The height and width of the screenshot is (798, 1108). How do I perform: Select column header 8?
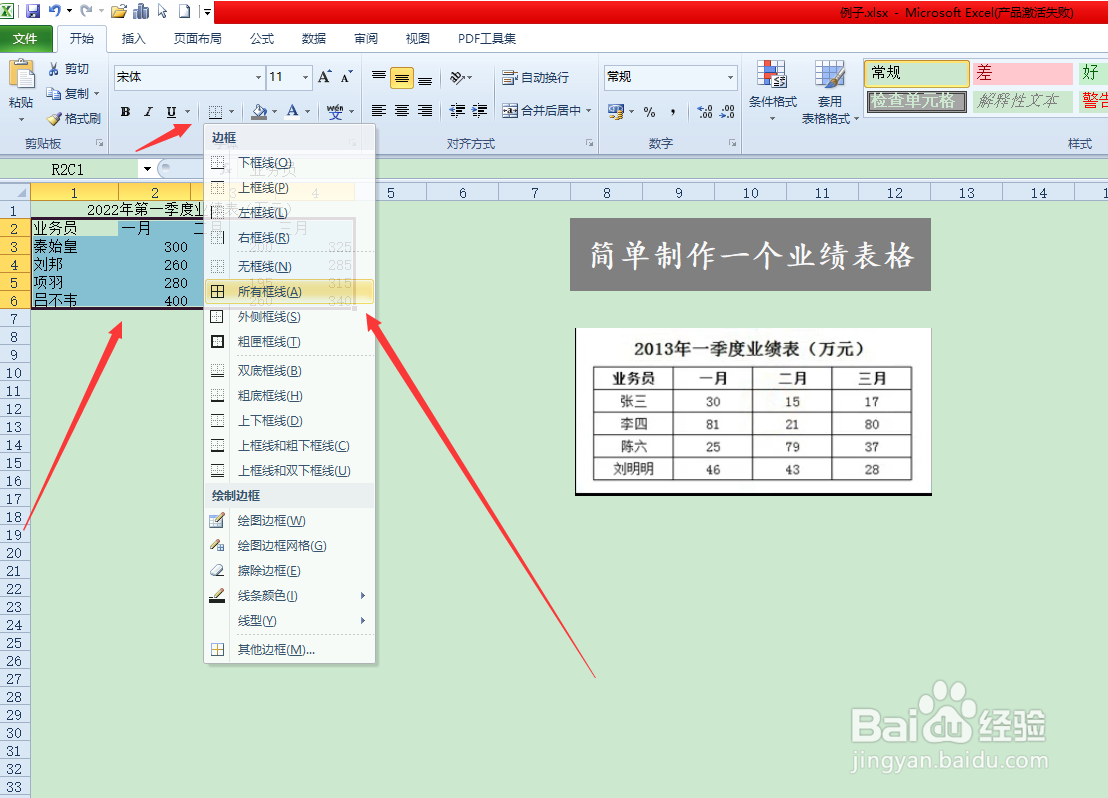click(x=606, y=193)
